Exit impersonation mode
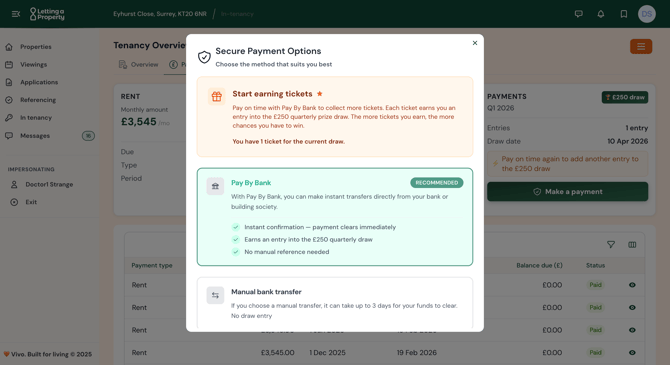 coord(31,202)
